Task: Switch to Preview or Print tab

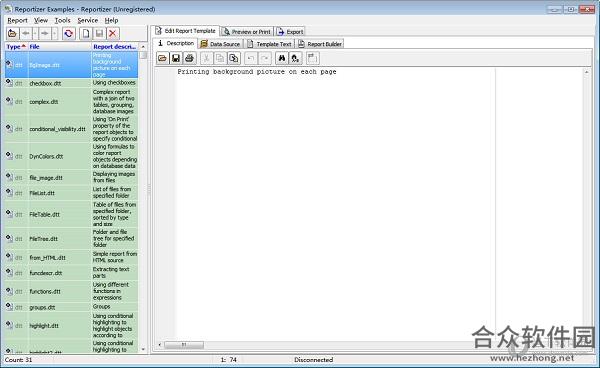Action: pos(247,32)
